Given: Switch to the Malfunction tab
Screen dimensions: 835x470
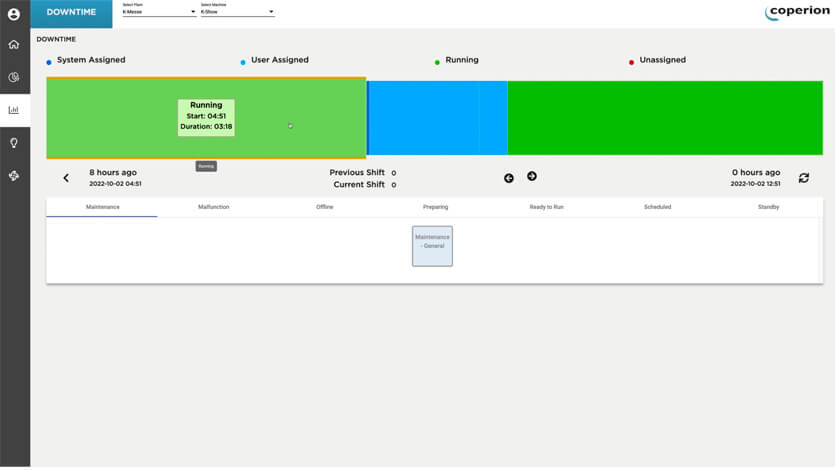Looking at the screenshot, I should [213, 207].
